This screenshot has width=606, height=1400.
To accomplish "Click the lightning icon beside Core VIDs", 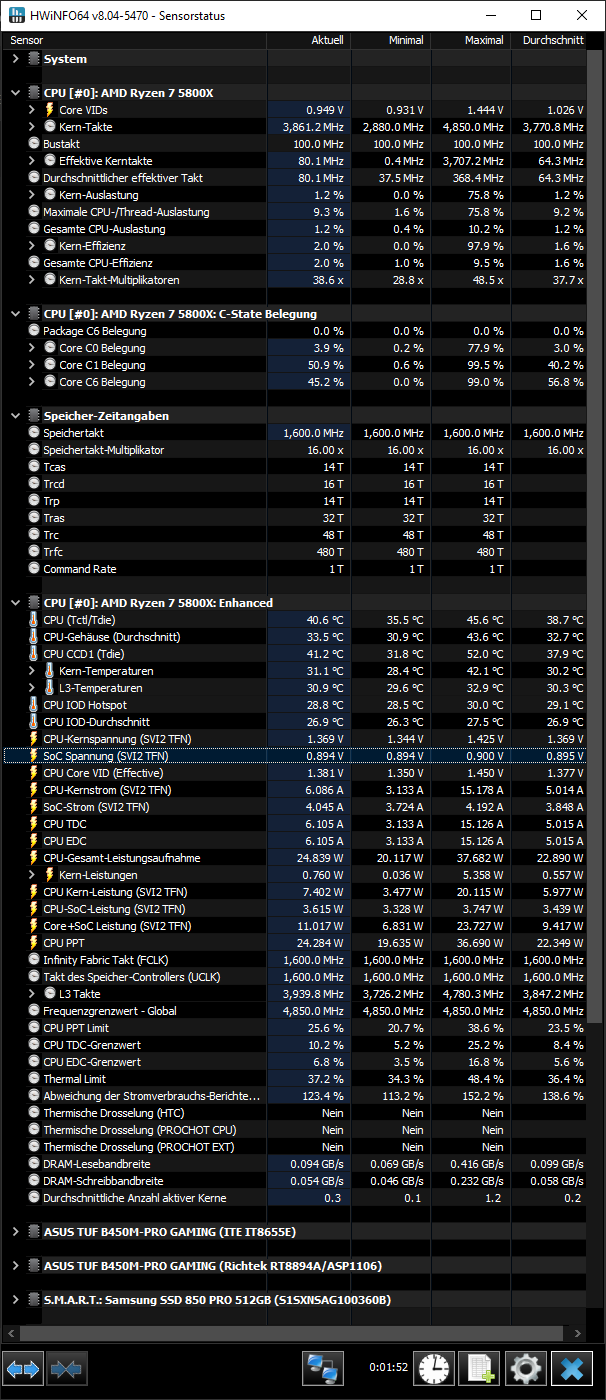I will click(x=50, y=110).
